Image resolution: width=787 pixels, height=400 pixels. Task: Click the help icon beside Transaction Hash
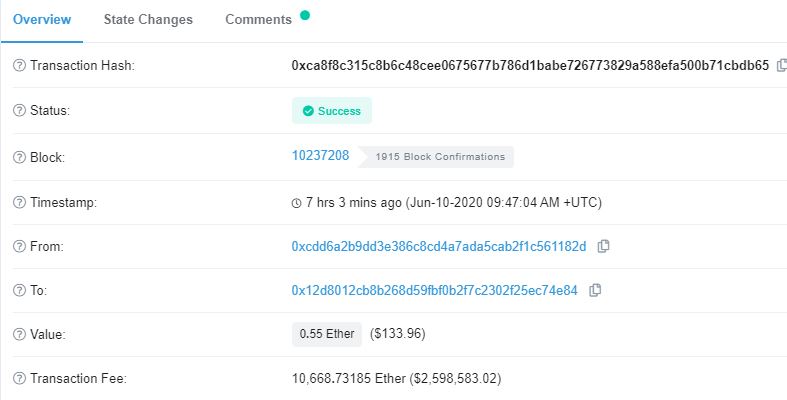(19, 66)
